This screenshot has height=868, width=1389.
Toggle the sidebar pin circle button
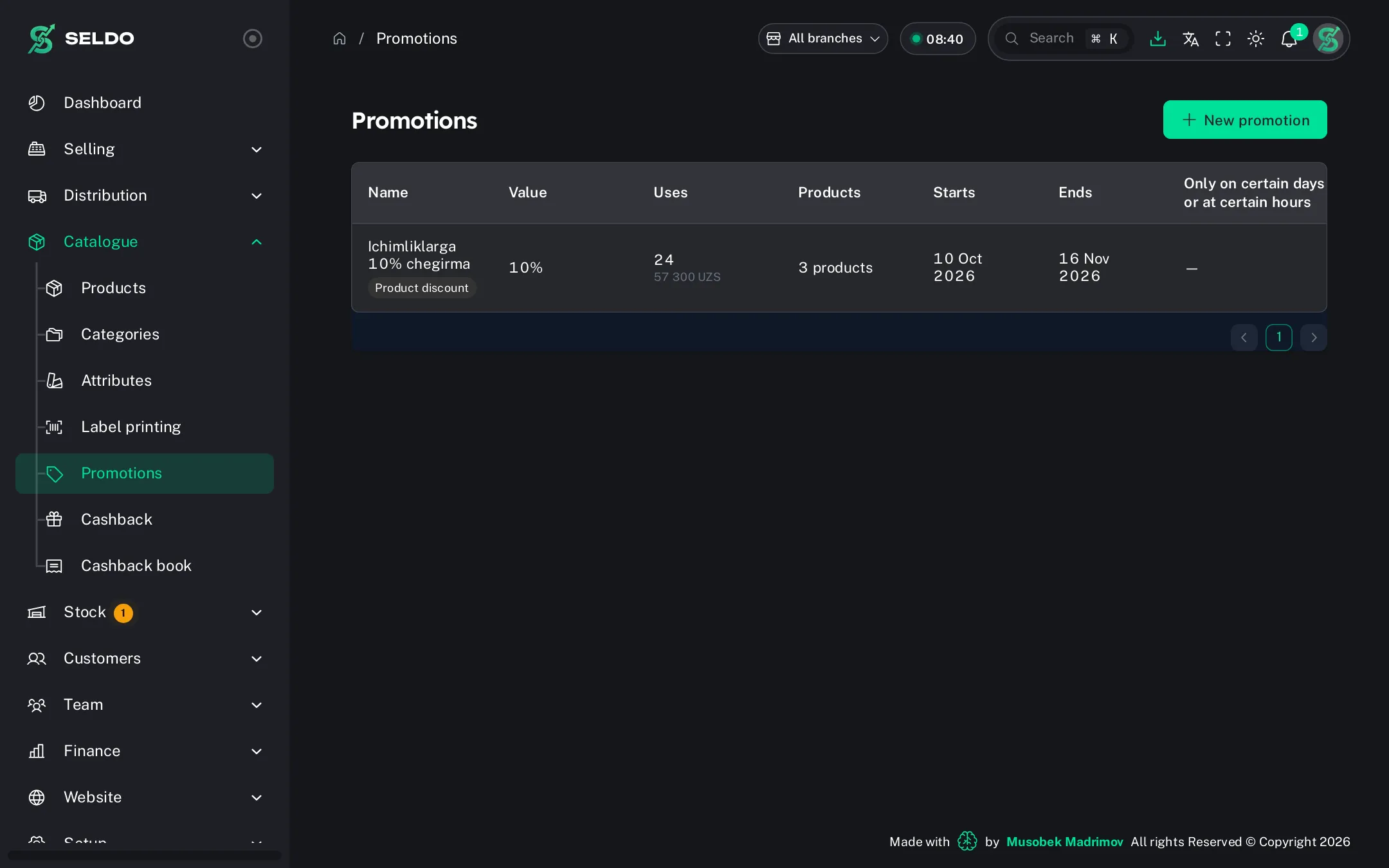click(x=253, y=39)
